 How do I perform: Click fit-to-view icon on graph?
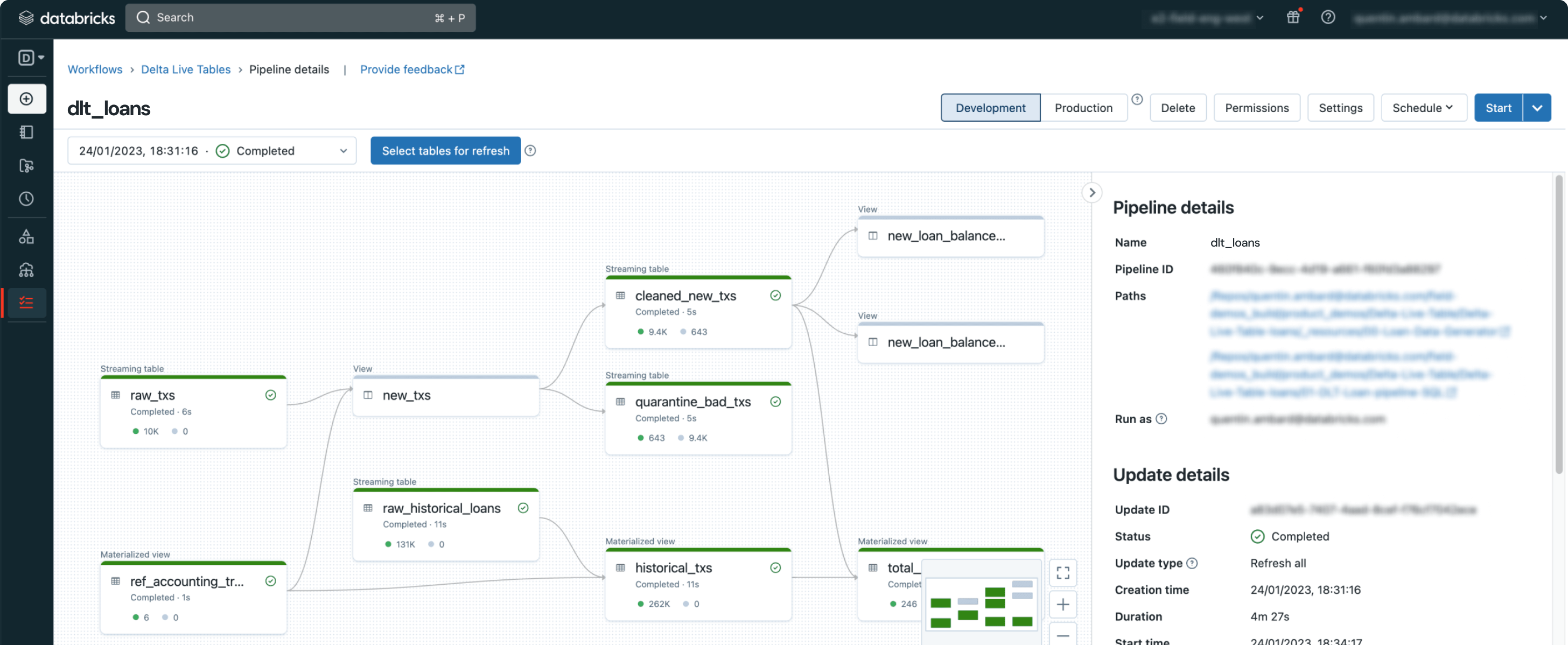tap(1063, 573)
